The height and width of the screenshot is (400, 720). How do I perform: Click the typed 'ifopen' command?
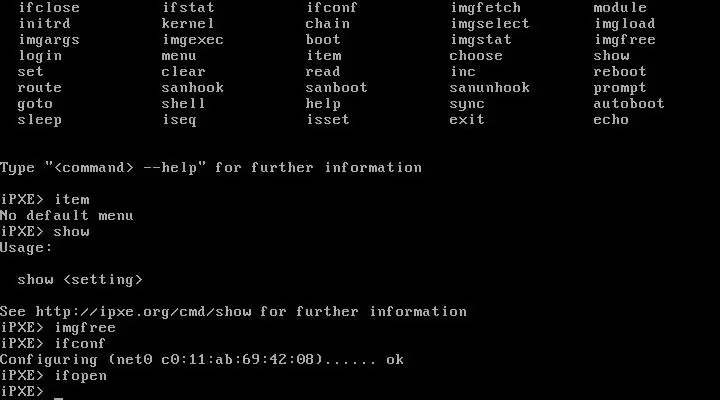coord(81,376)
